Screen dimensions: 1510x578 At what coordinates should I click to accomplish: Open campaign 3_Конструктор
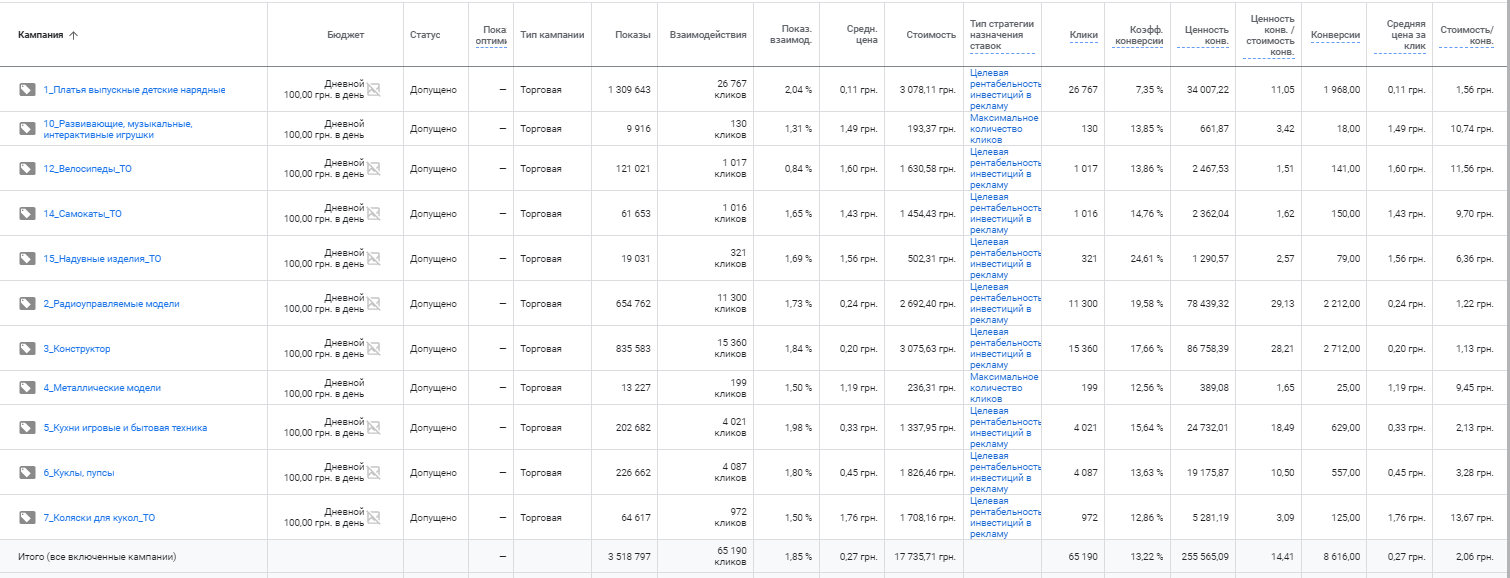tap(77, 349)
